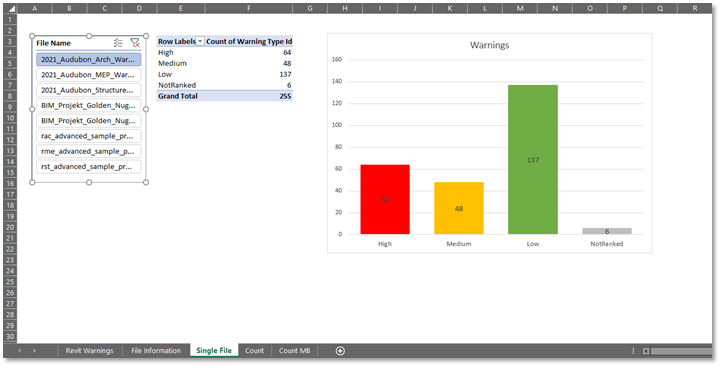This screenshot has height=367, width=721.
Task: Select row 20 header
Action: (10, 227)
